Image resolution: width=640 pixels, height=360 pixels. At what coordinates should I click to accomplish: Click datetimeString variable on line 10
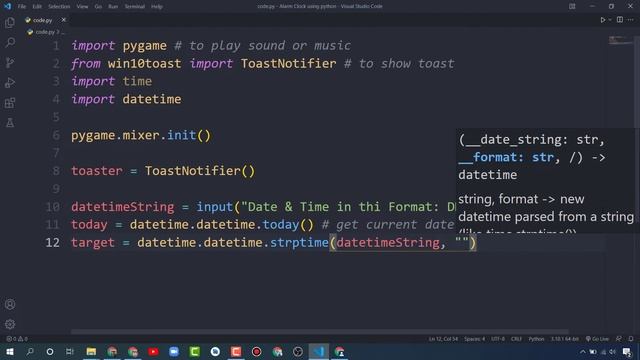point(122,207)
